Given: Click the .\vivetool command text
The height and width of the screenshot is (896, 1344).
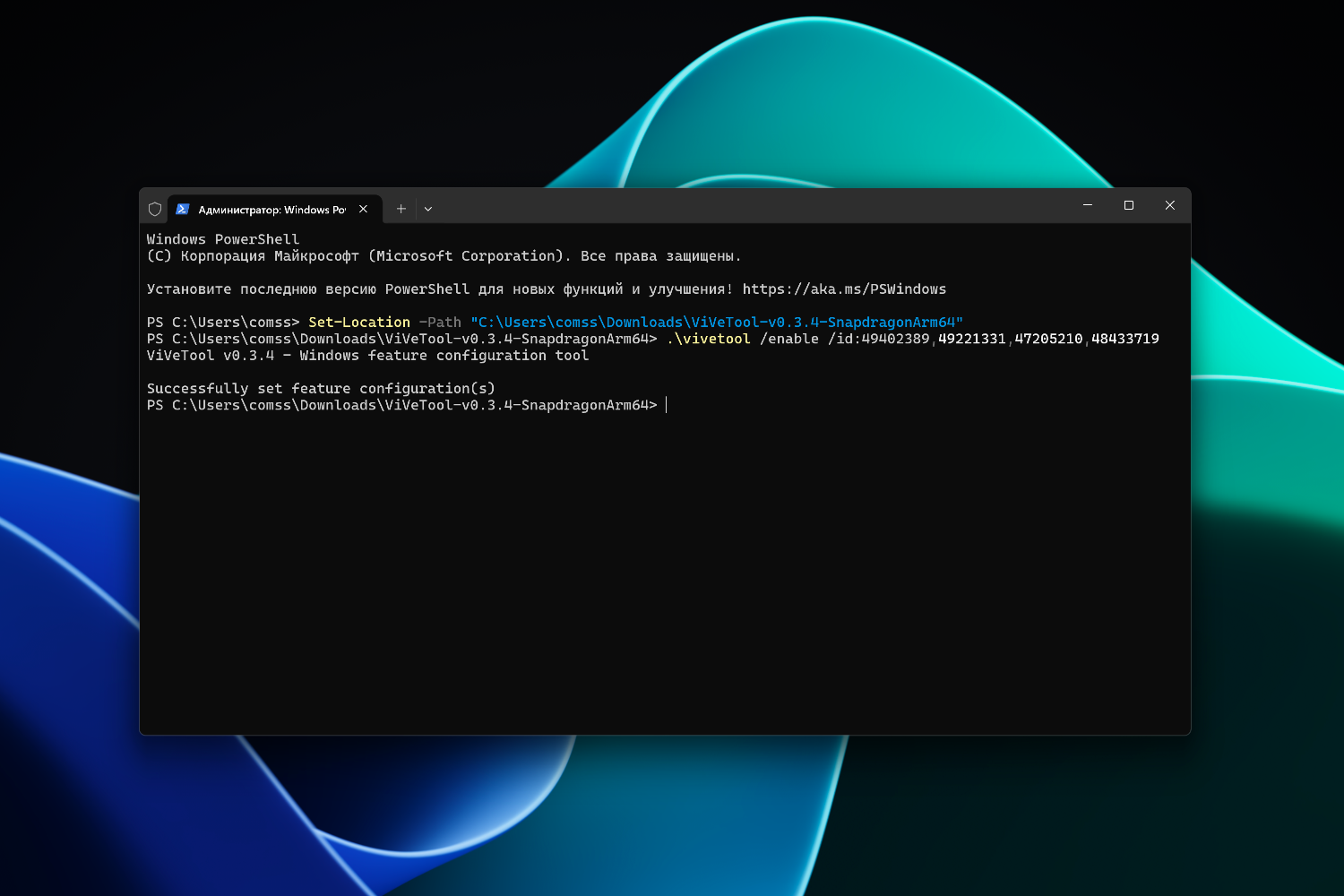Looking at the screenshot, I should point(709,339).
